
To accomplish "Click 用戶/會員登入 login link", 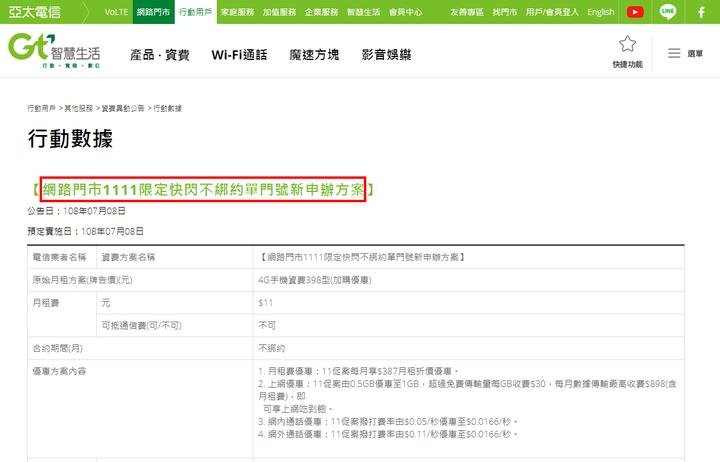I will (552, 12).
